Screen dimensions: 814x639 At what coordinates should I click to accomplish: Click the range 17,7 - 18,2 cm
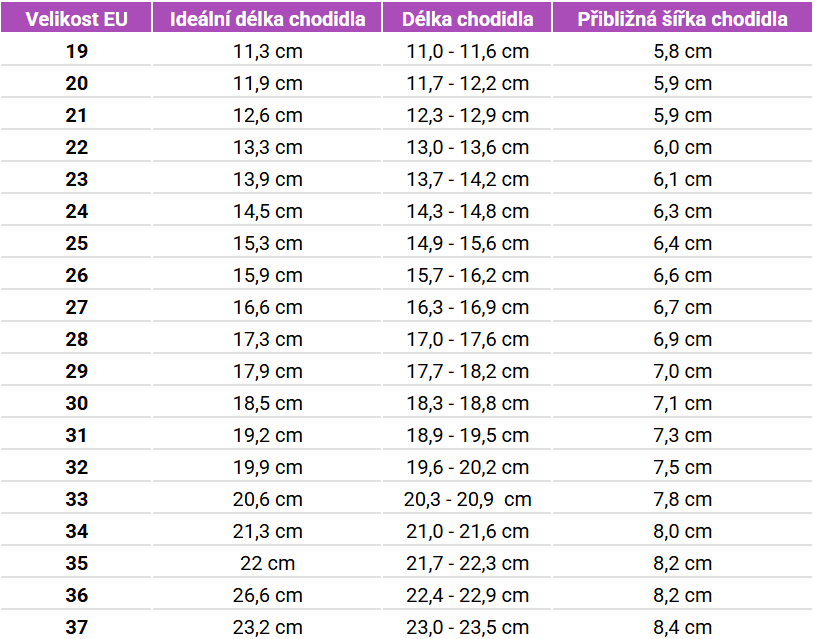point(467,371)
